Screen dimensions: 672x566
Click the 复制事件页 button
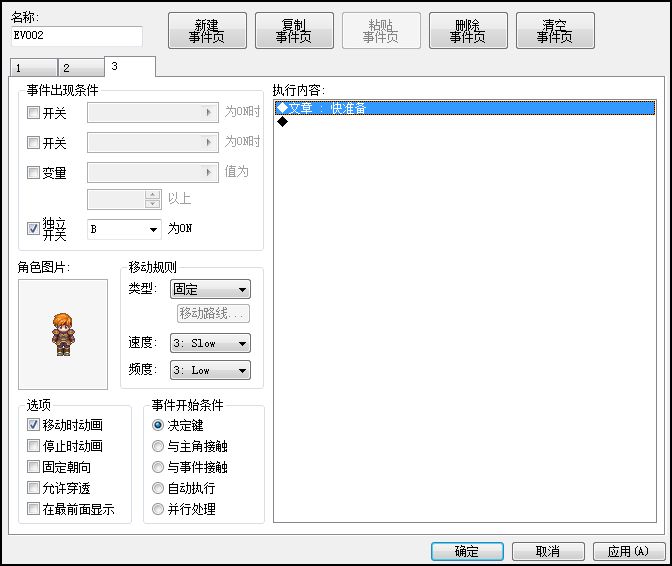point(294,30)
